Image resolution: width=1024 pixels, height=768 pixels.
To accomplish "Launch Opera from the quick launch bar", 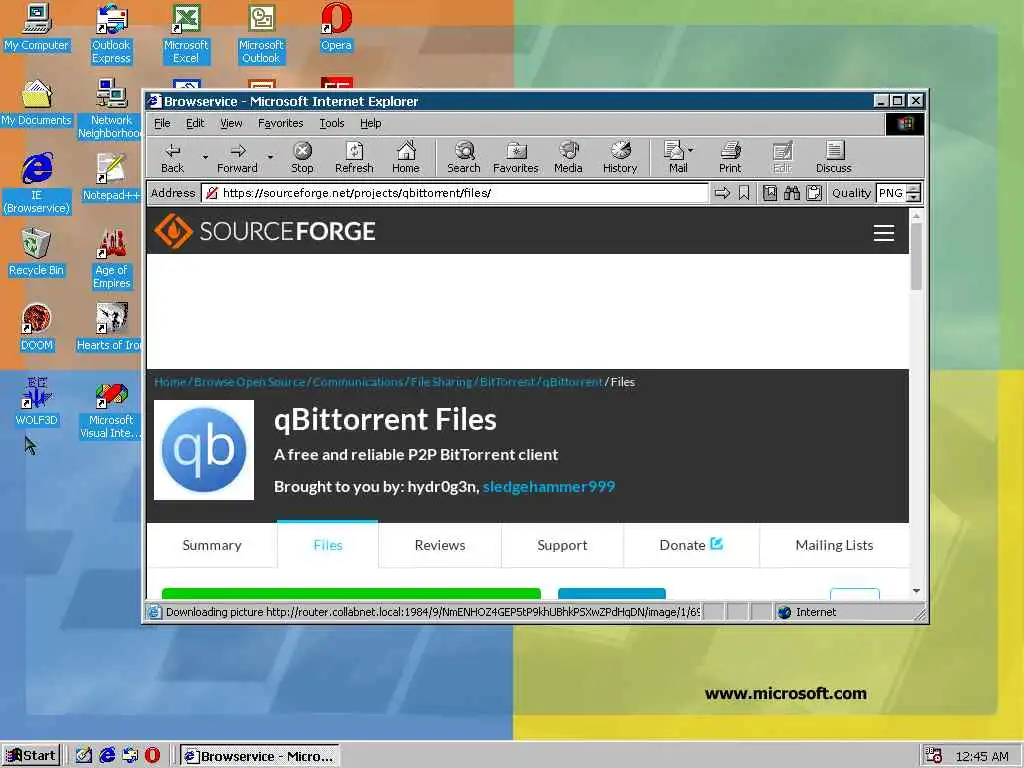I will [x=152, y=756].
